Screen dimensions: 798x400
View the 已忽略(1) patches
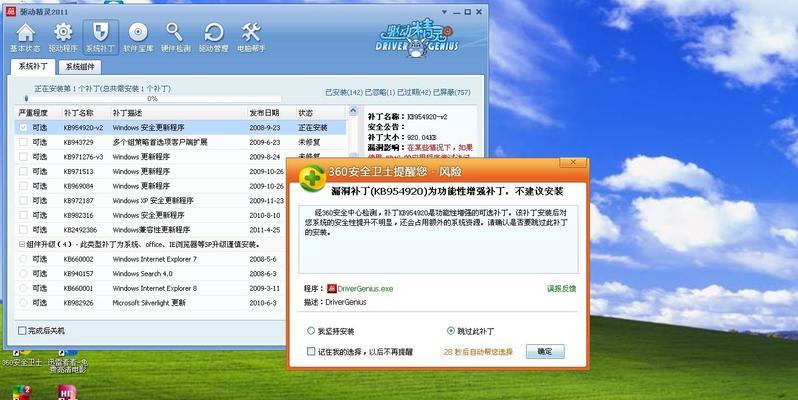380,93
